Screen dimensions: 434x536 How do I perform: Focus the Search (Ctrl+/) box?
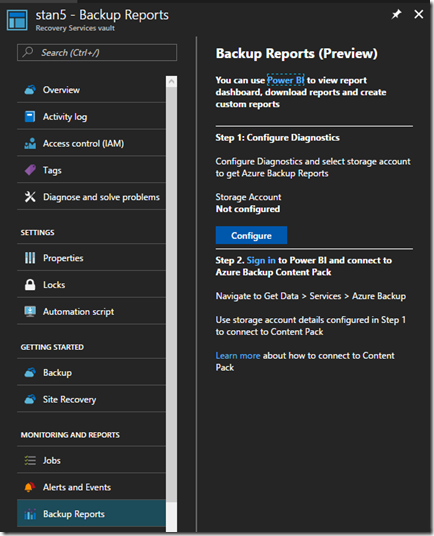(97, 53)
